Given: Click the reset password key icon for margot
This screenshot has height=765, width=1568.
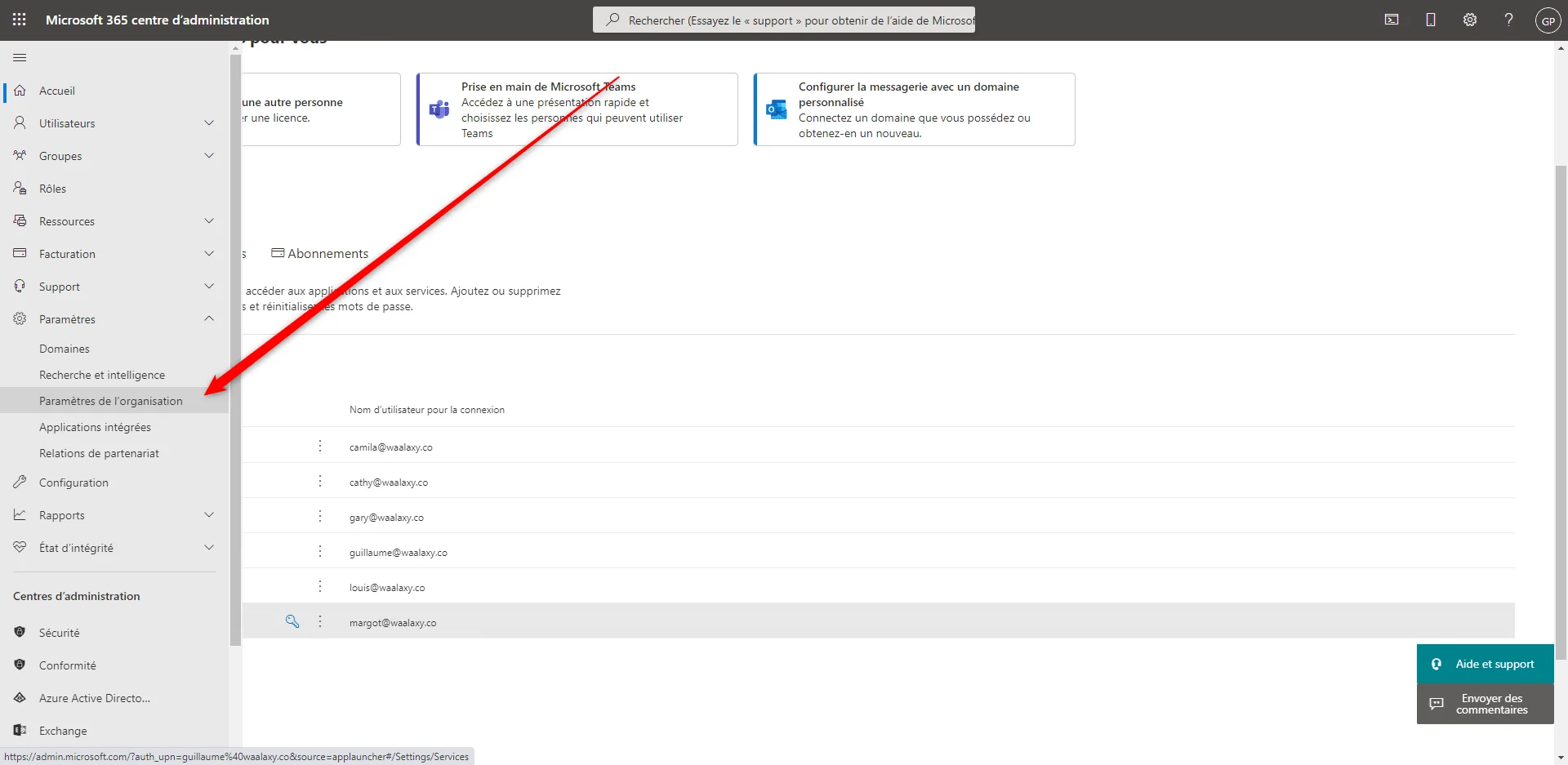Looking at the screenshot, I should point(292,621).
